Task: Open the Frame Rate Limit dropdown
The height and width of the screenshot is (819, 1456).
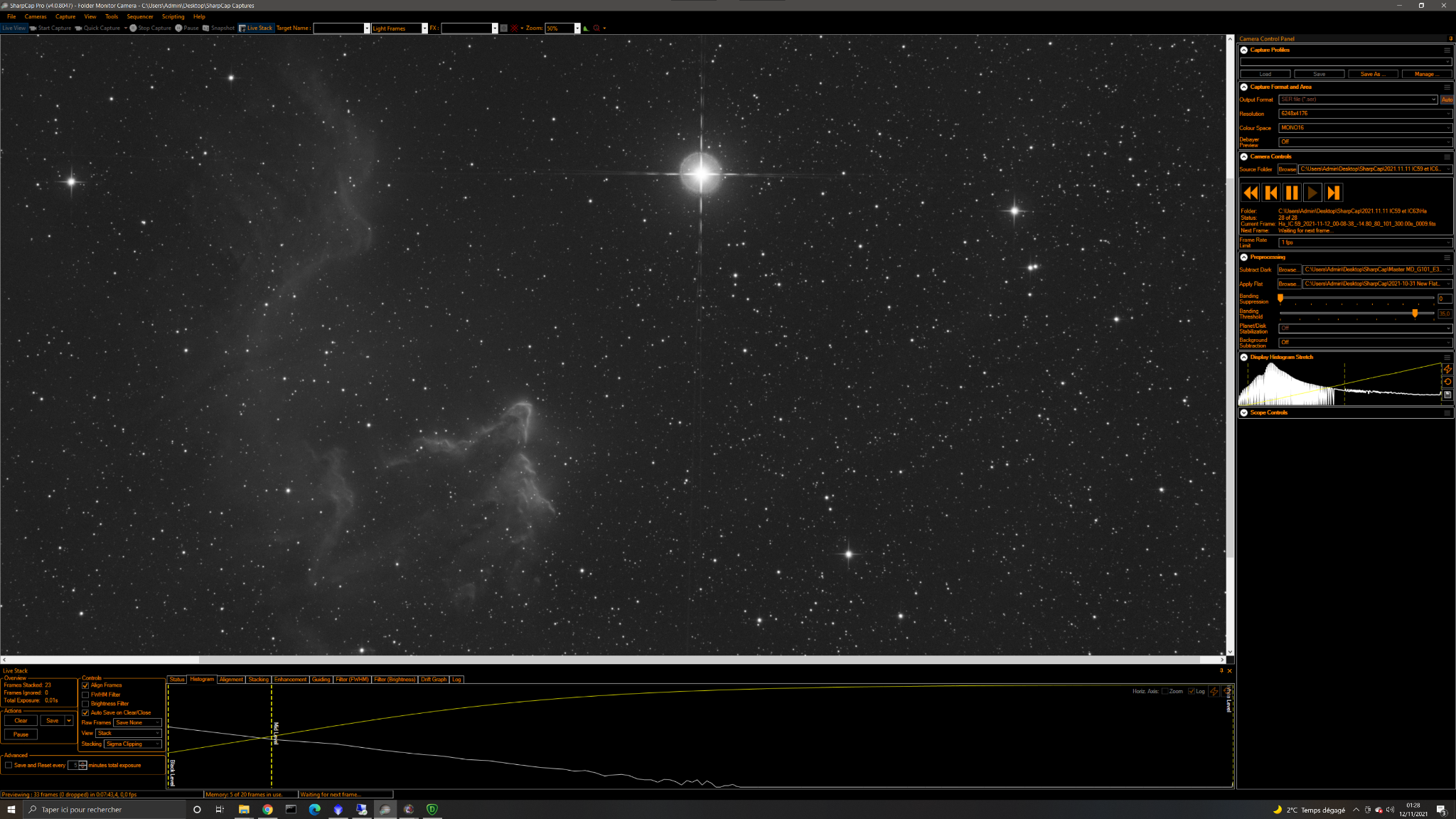Action: click(x=1365, y=242)
